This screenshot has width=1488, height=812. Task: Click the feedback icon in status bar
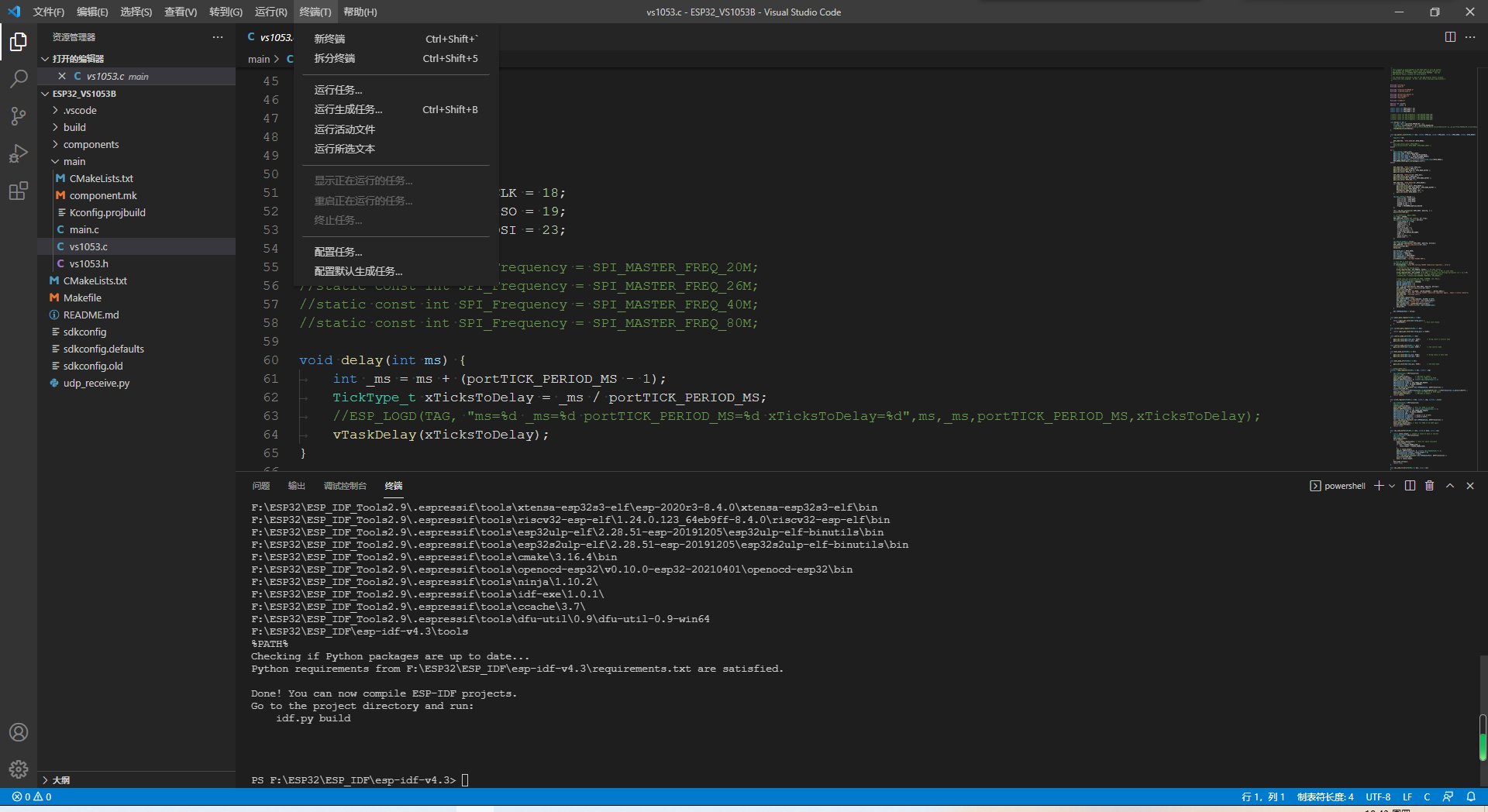pyautogui.click(x=1448, y=797)
